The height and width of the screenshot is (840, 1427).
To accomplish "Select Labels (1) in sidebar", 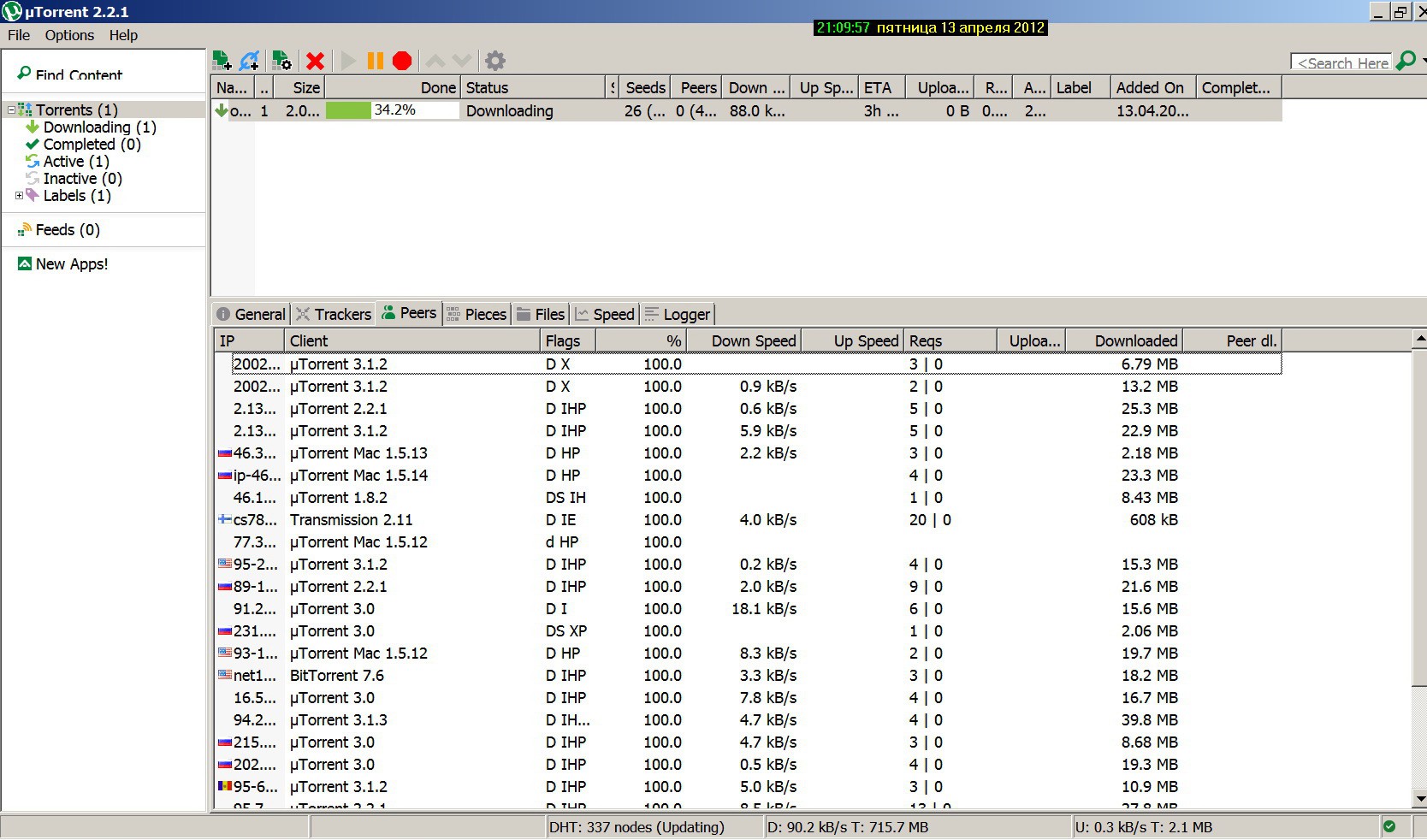I will pos(77,195).
